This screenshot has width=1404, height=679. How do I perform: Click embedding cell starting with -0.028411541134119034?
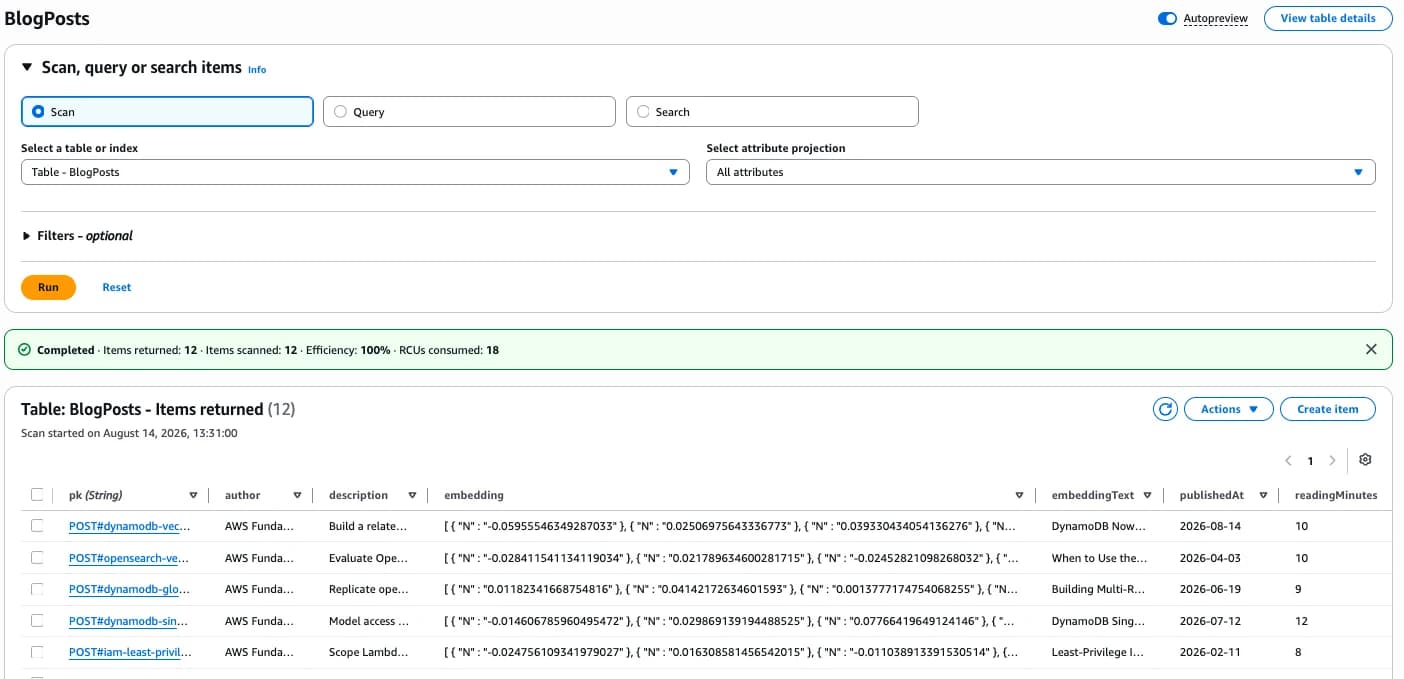[x=732, y=558]
